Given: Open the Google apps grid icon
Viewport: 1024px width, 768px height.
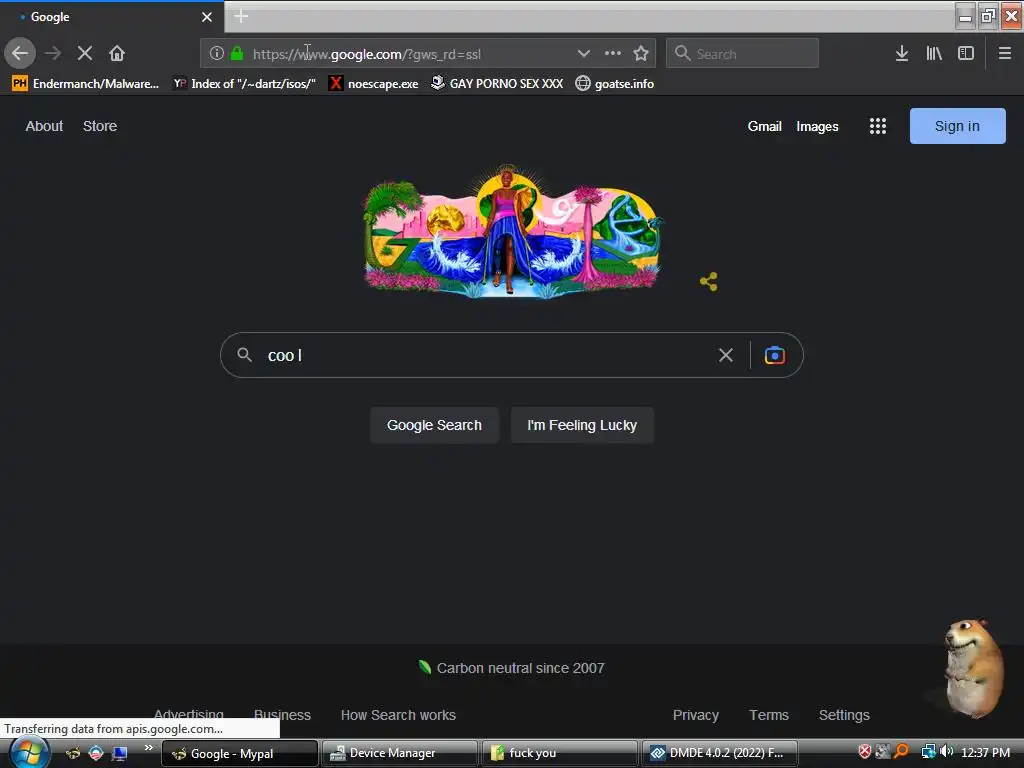Looking at the screenshot, I should point(878,126).
